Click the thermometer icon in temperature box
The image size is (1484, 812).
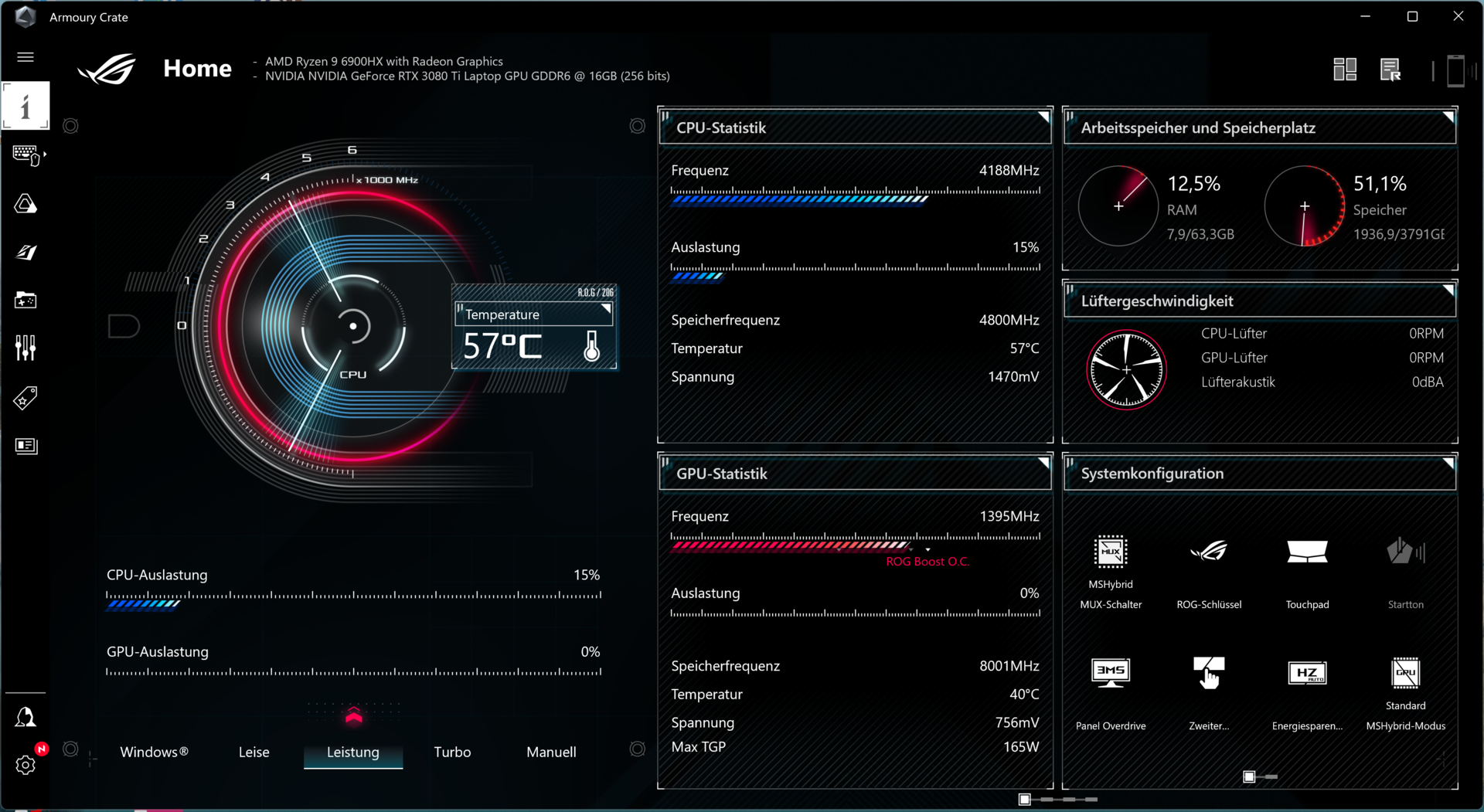[x=592, y=346]
